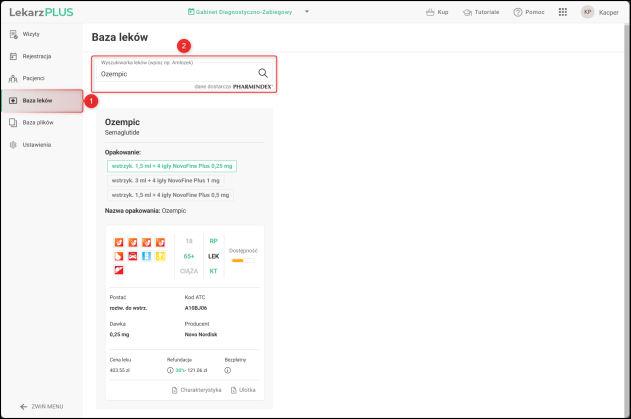
Task: Click the red car warning icon
Action: pos(132,256)
